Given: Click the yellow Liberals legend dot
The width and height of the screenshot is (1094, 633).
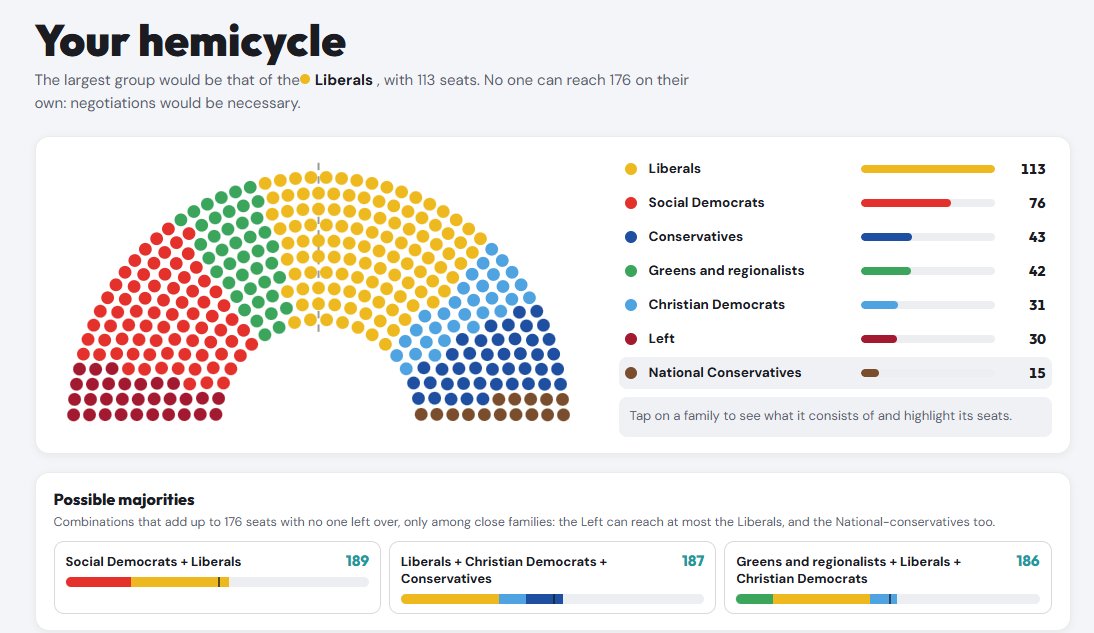Looking at the screenshot, I should click(x=631, y=169).
